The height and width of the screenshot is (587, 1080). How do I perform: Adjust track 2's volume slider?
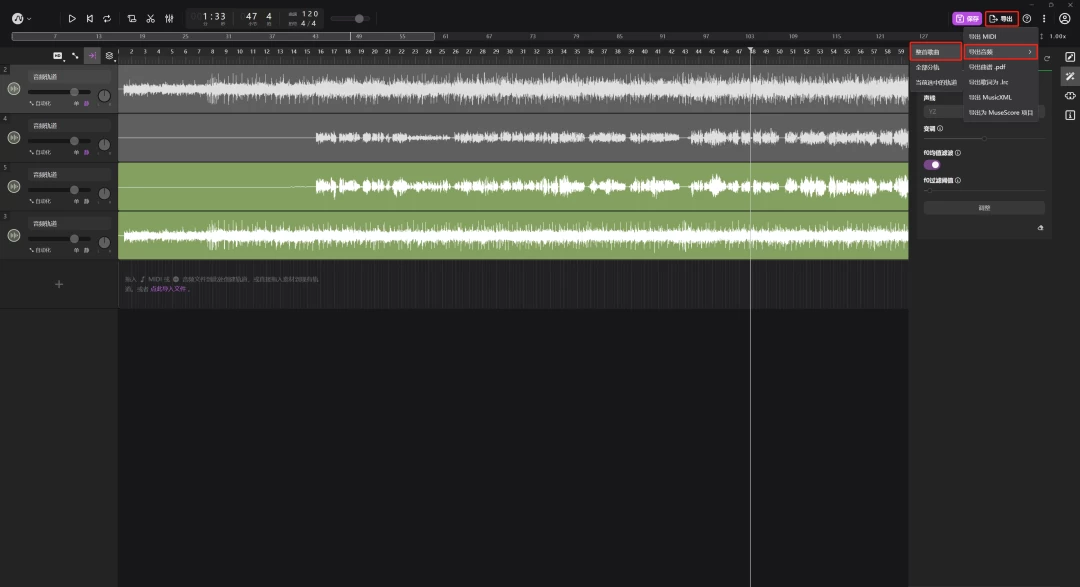59,92
